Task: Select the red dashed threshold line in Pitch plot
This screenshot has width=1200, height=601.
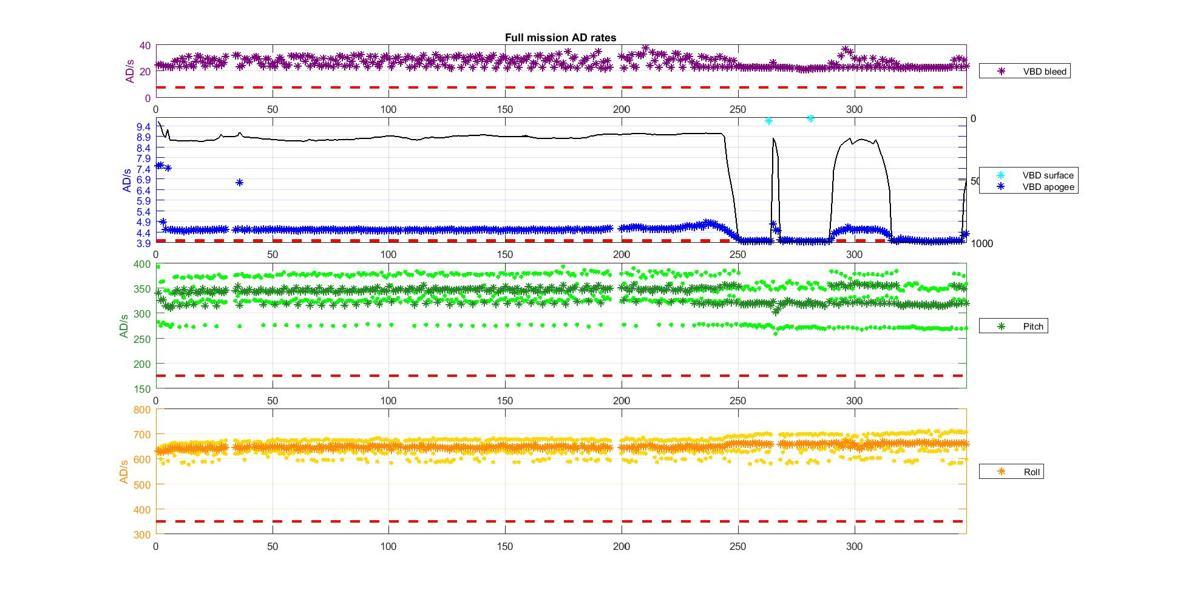Action: 560,376
